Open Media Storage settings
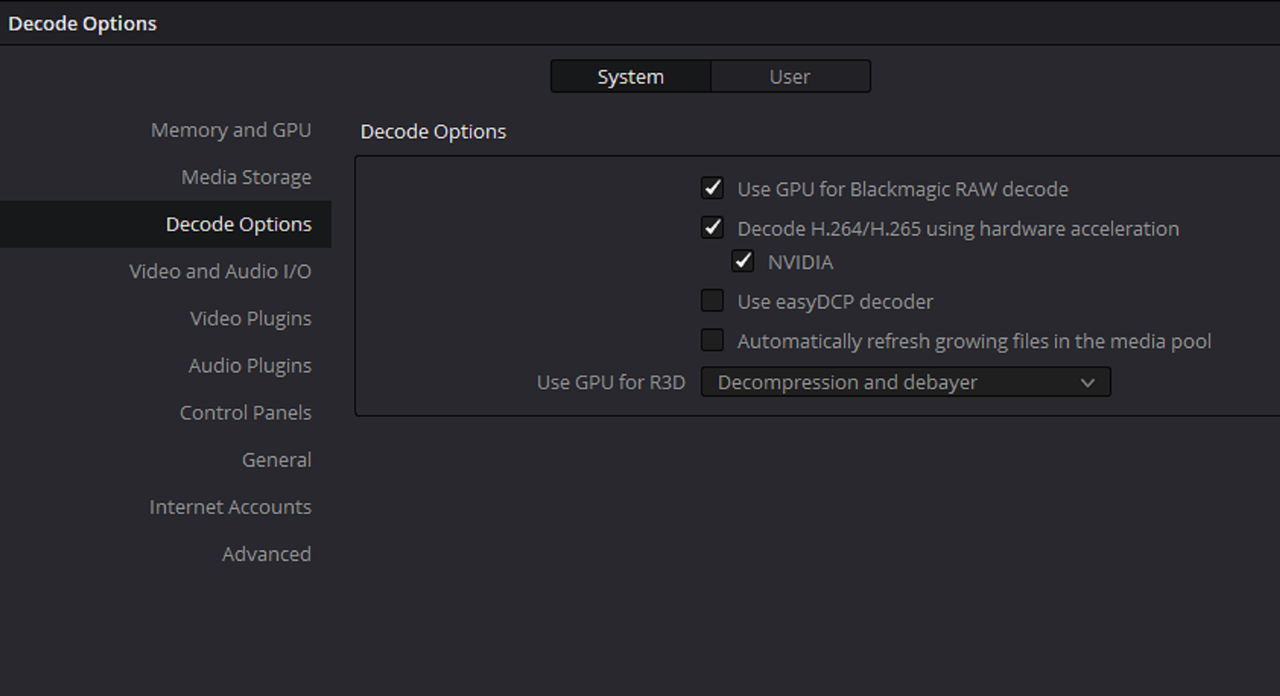The height and width of the screenshot is (696, 1280). tap(246, 177)
